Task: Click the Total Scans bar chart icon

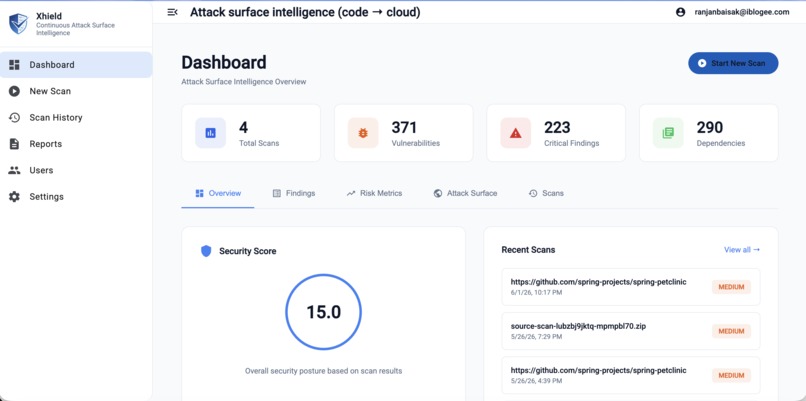Action: tap(210, 133)
